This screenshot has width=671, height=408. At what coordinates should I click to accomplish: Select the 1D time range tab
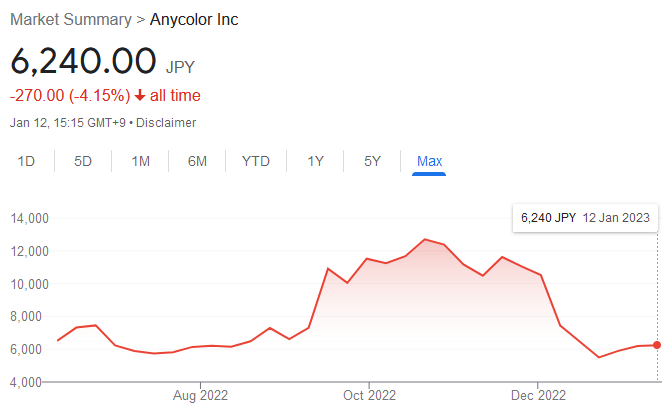pyautogui.click(x=26, y=161)
